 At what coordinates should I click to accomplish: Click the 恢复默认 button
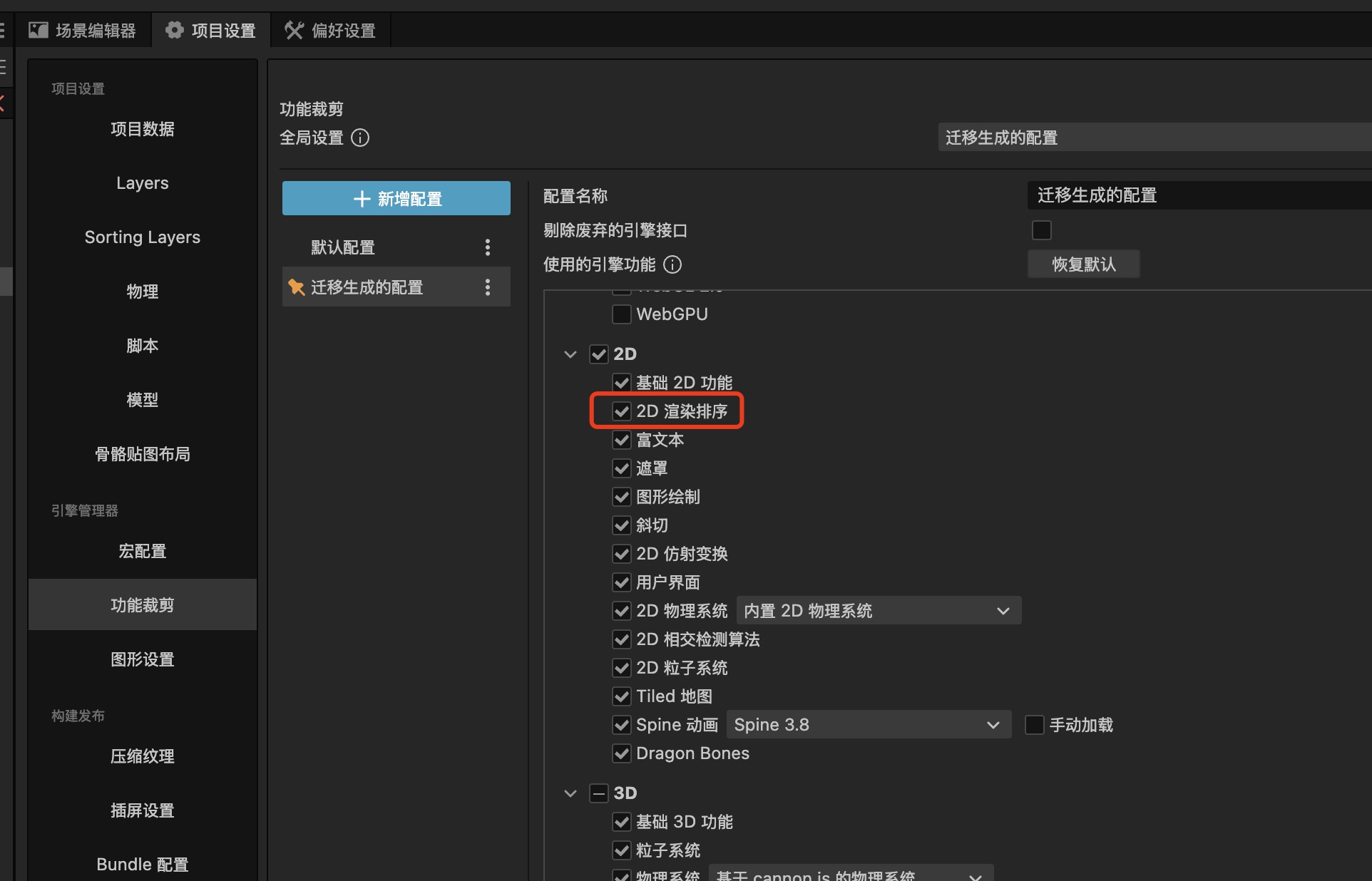(x=1083, y=264)
